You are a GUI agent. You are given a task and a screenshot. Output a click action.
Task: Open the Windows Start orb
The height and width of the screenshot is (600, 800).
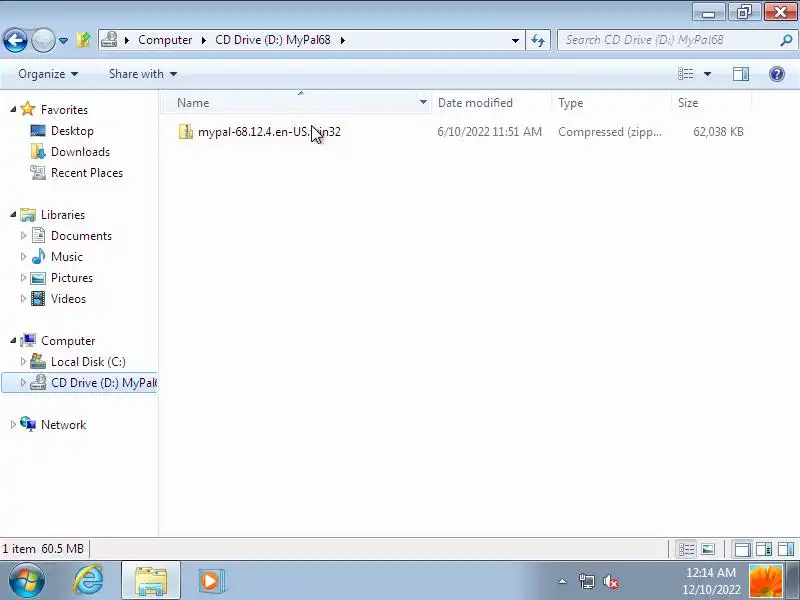(27, 581)
